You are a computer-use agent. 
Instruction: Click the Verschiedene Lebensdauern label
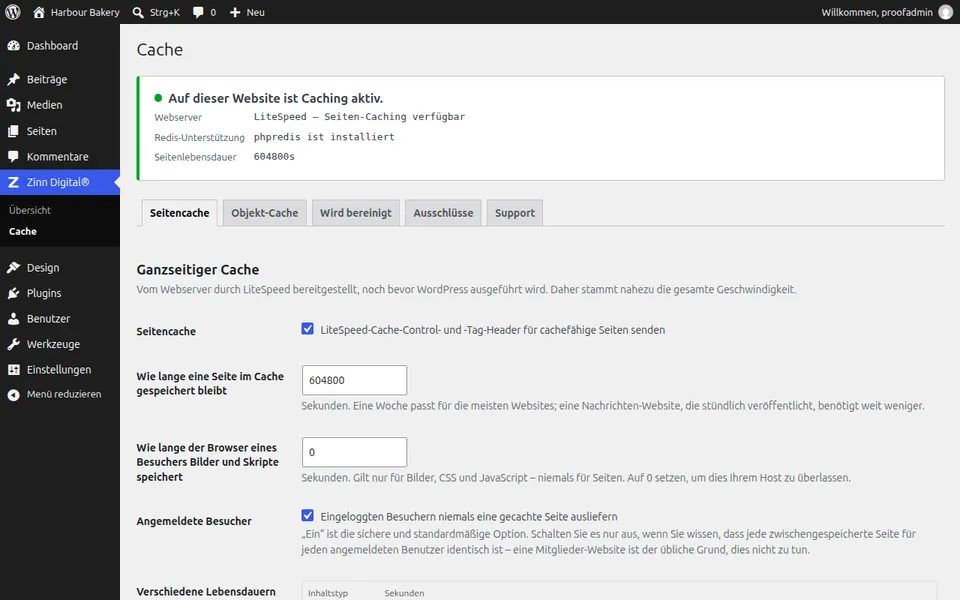coord(206,592)
